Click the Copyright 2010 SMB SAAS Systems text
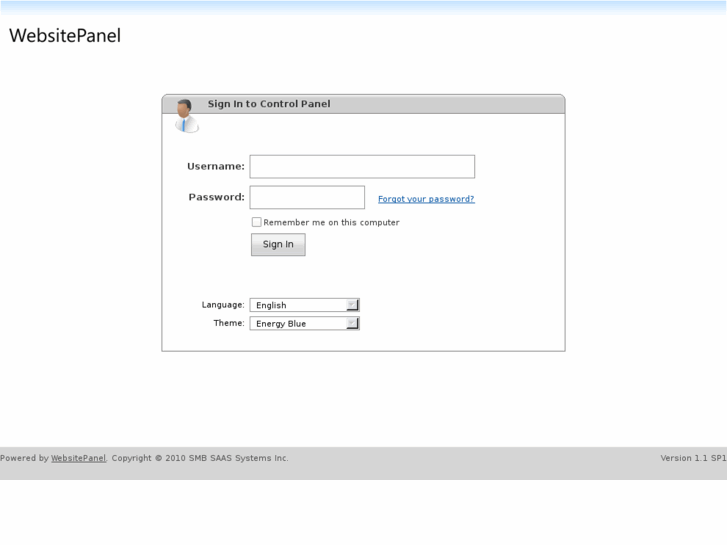Screen dimensions: 727x545 [x=200, y=458]
